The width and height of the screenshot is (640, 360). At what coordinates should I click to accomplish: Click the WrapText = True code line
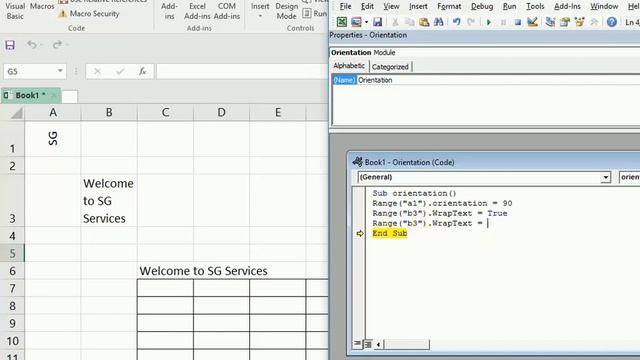pos(440,213)
